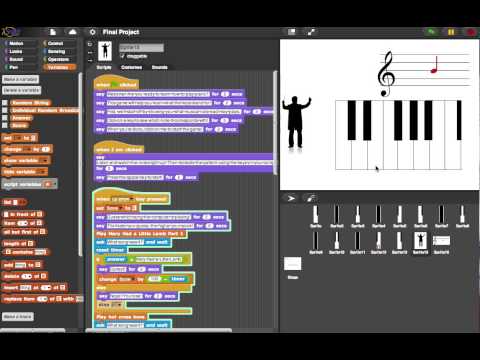Click 'Play Mary Had a Little Lamb Part 1' block
This screenshot has height=360, width=480.
pyautogui.click(x=140, y=234)
